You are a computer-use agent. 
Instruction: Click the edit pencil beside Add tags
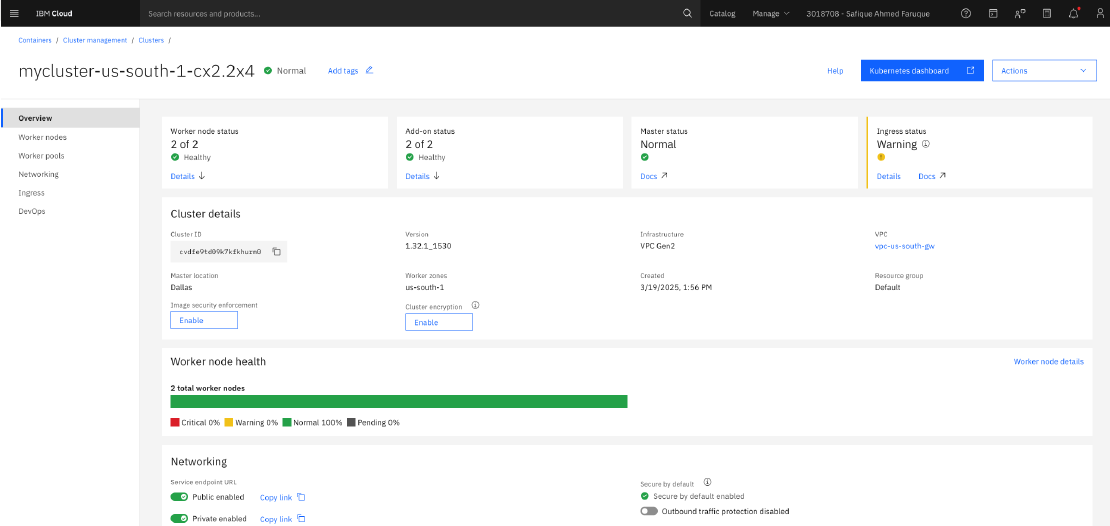(369, 70)
